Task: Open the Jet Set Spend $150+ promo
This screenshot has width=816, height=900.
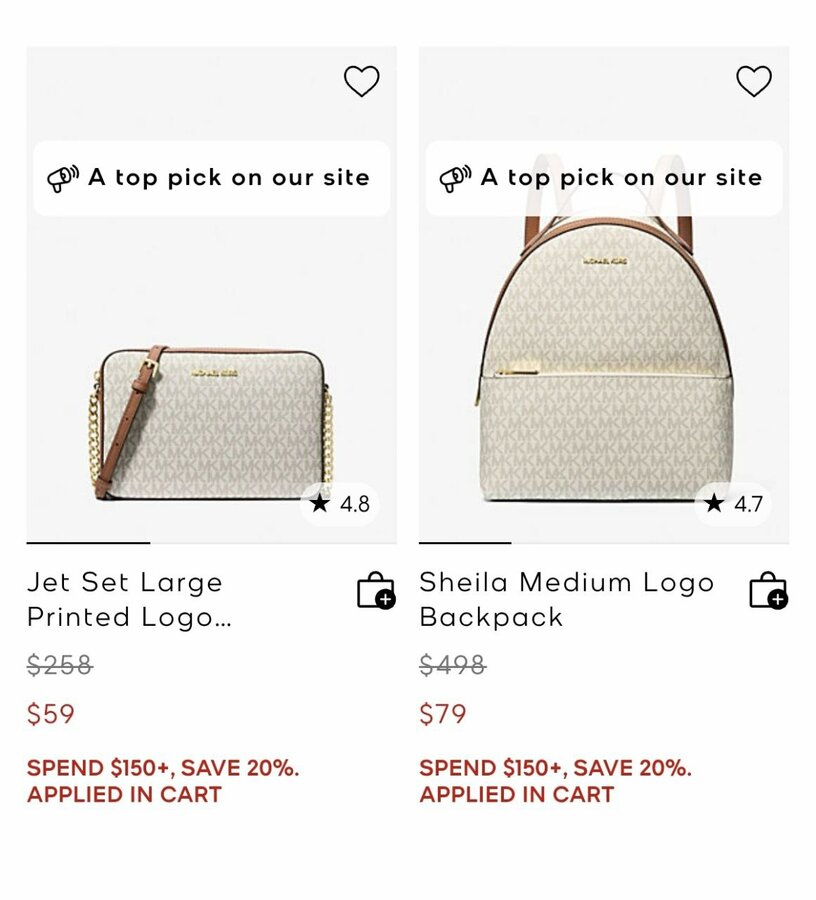Action: coord(163,781)
